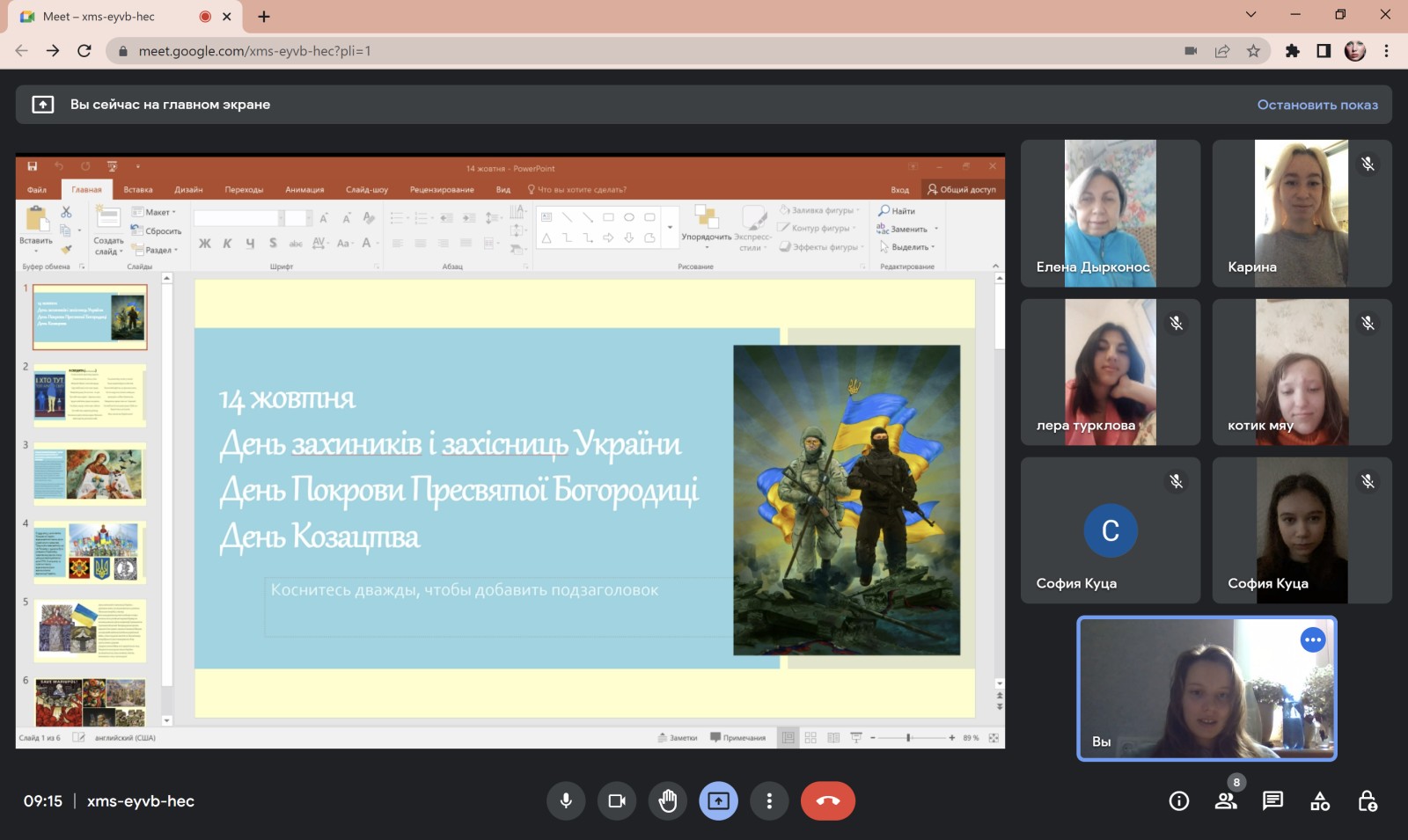Toggle italic К formatting
The height and width of the screenshot is (840, 1408).
(x=227, y=244)
